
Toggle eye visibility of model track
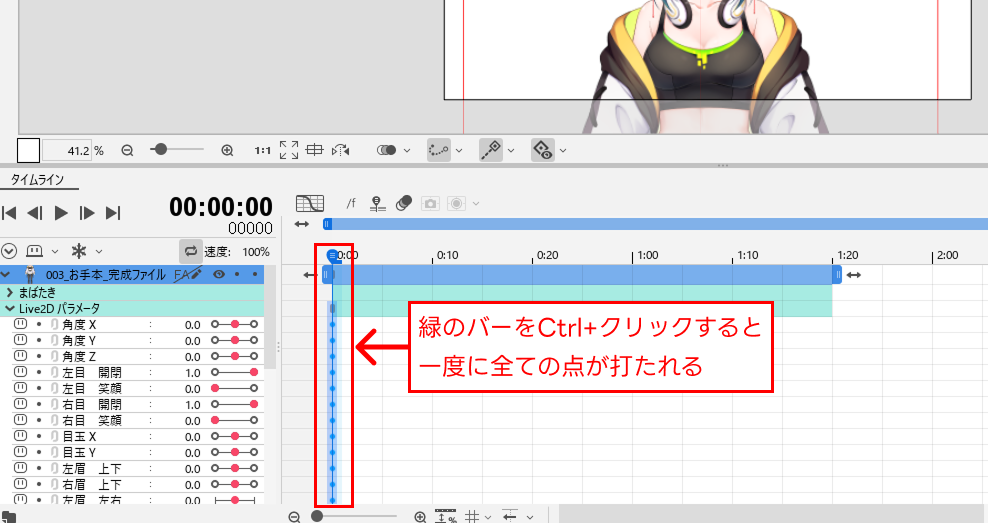pos(219,274)
